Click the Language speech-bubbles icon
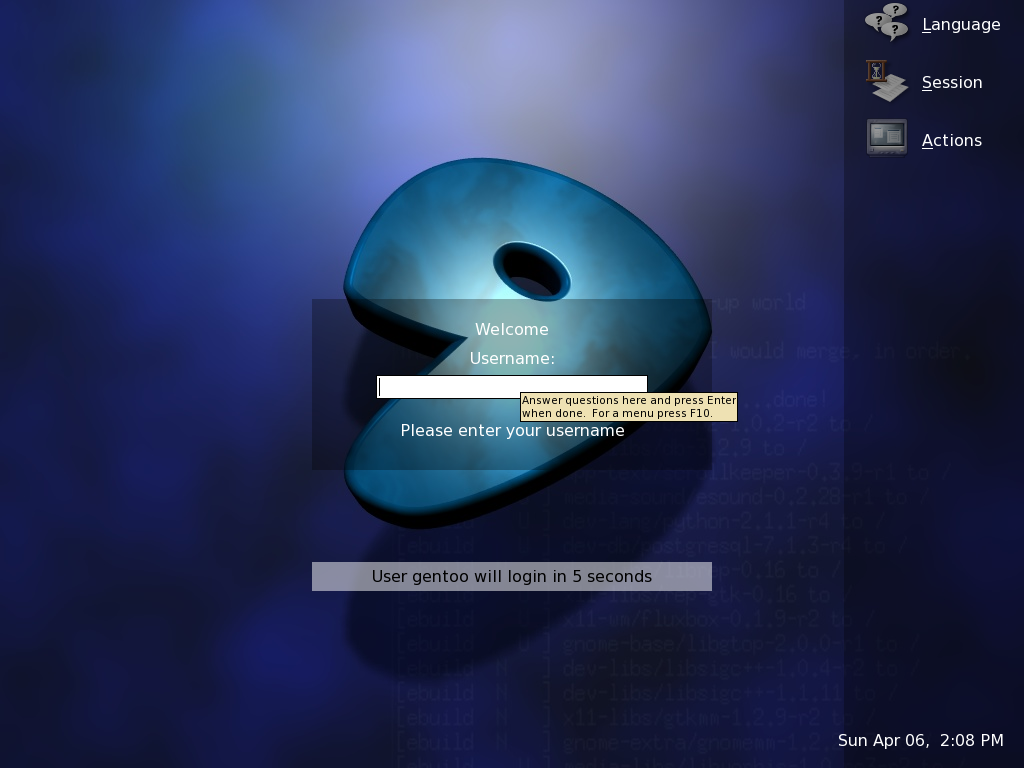 click(886, 23)
